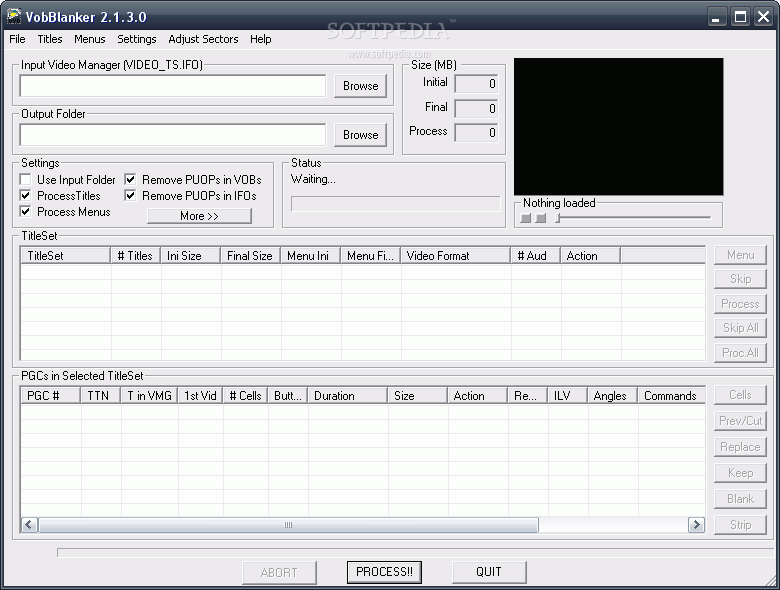Click the TitleSet Process button
Image resolution: width=780 pixels, height=590 pixels.
click(740, 304)
